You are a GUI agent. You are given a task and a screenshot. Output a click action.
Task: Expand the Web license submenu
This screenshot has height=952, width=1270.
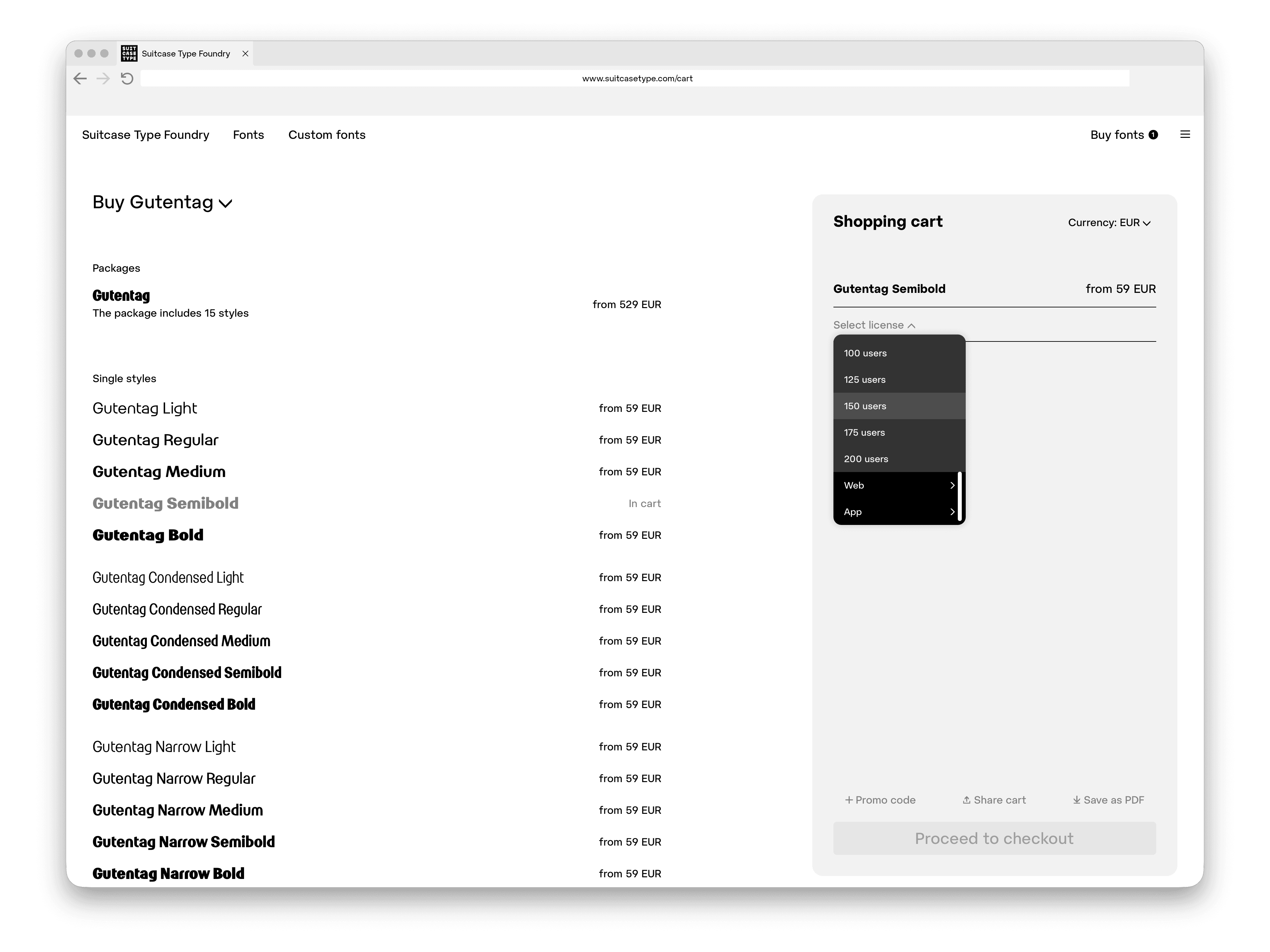(899, 486)
